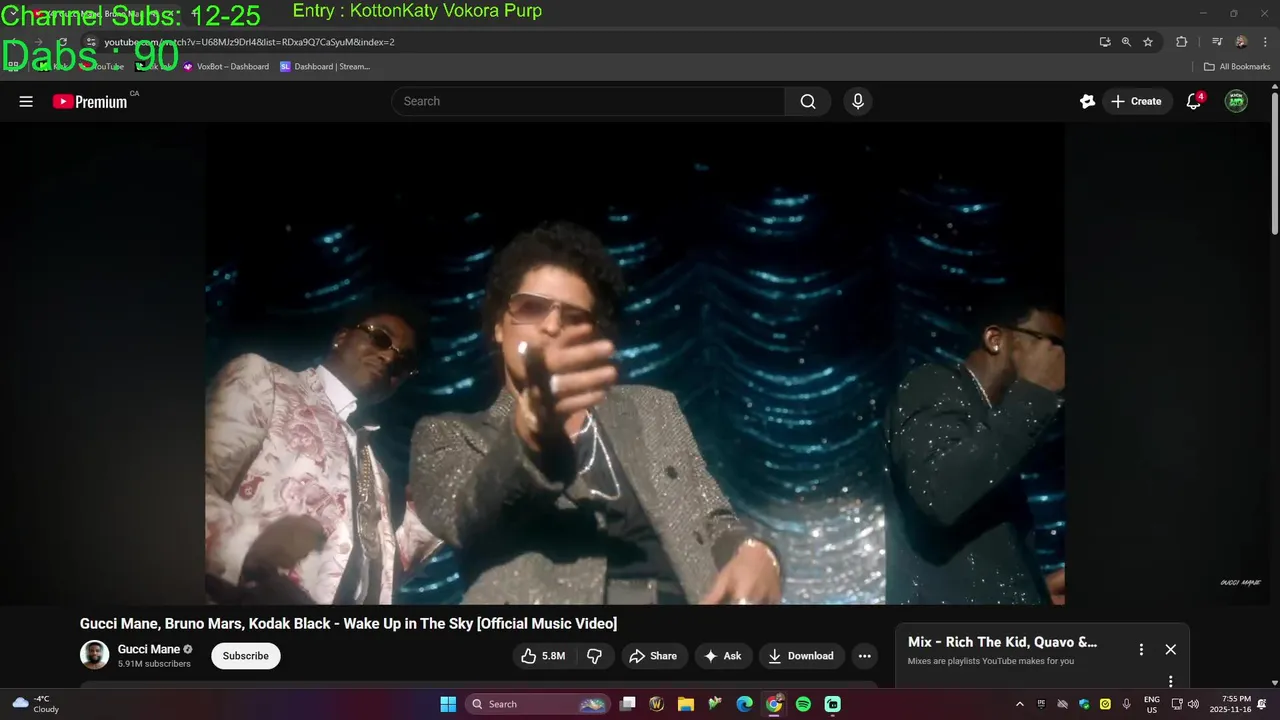The width and height of the screenshot is (1280, 720).
Task: Start voice search with microphone icon
Action: coord(858,101)
